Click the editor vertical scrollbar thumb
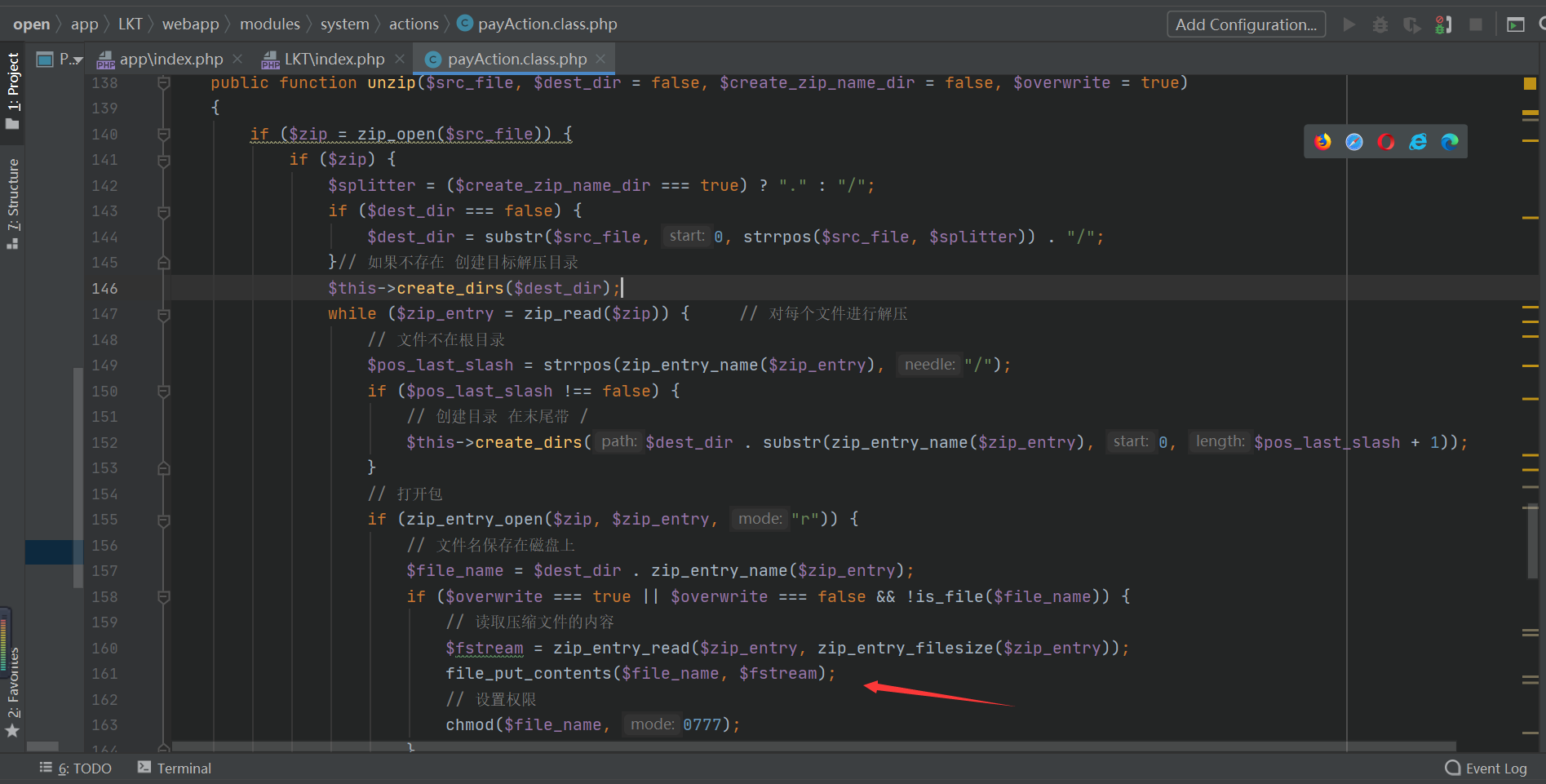This screenshot has width=1546, height=784. point(1532,542)
